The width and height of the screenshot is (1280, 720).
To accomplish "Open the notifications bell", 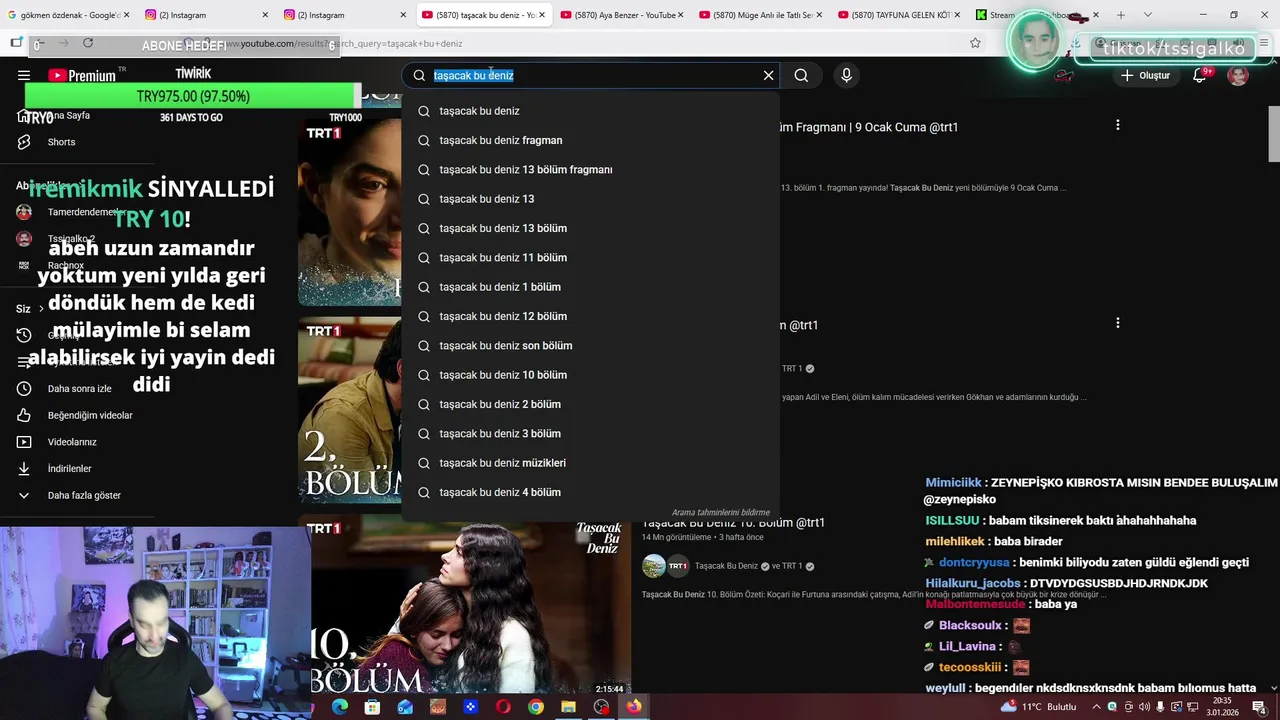I will [x=1199, y=76].
